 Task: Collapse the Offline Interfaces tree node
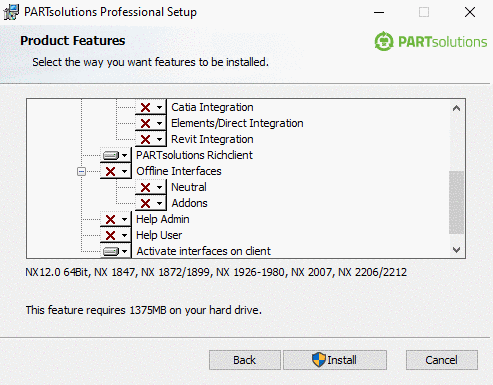(x=81, y=171)
